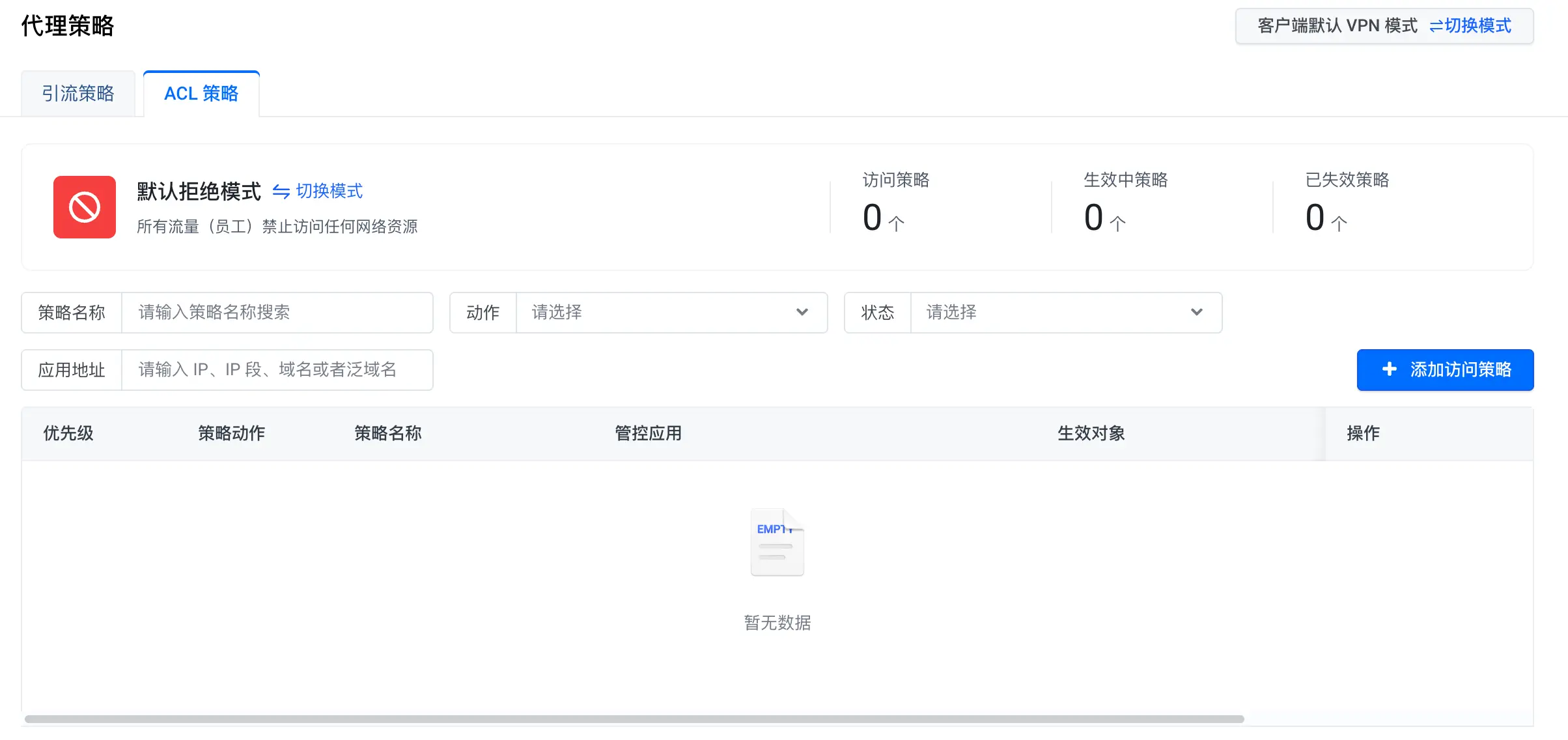Viewport: 1568px width, 740px height.
Task: Switch to the 引流策略 tab
Action: click(x=78, y=94)
